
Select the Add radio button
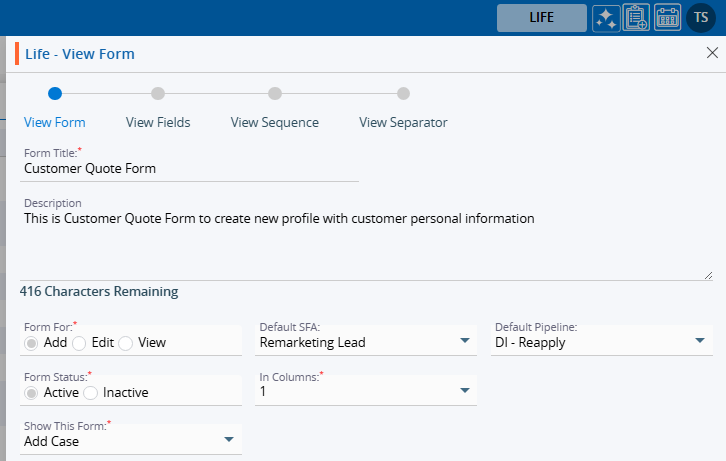[x=32, y=343]
